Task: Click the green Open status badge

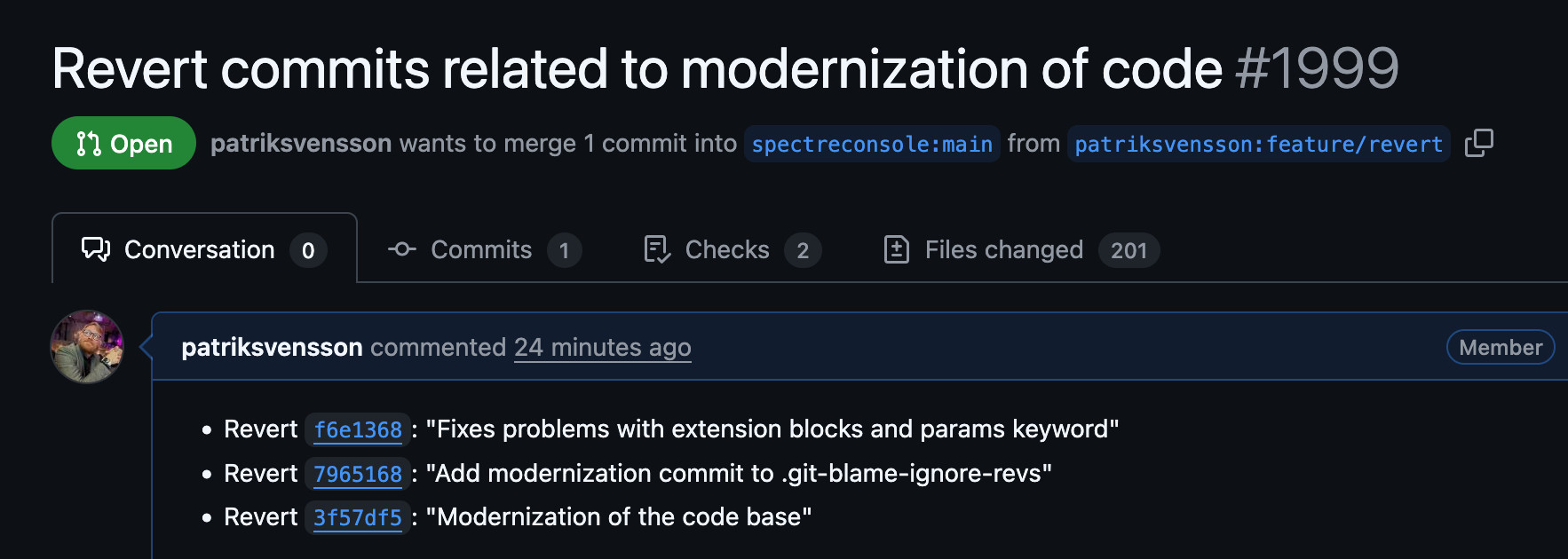Action: (124, 144)
